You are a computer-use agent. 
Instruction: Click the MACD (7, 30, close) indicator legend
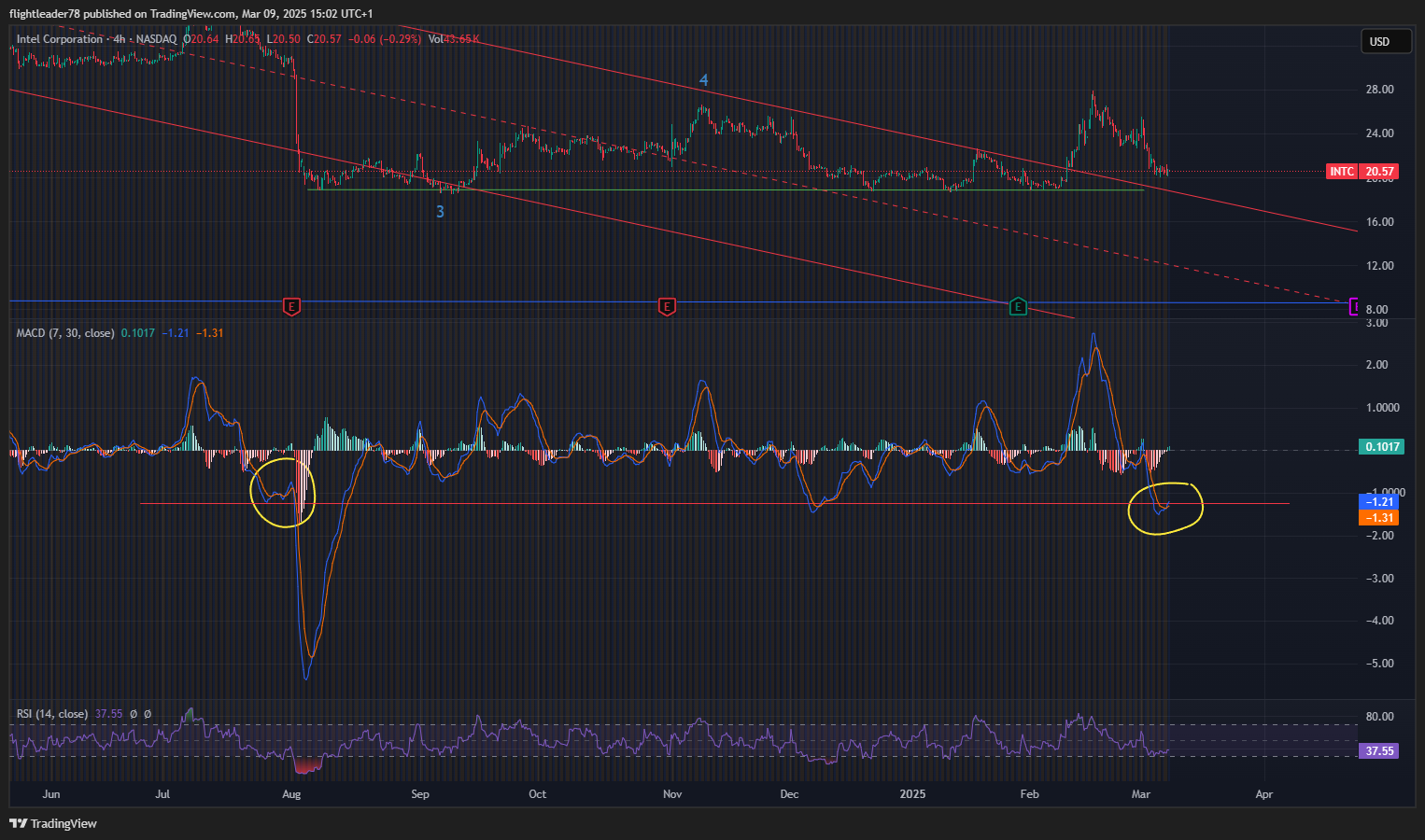(65, 333)
